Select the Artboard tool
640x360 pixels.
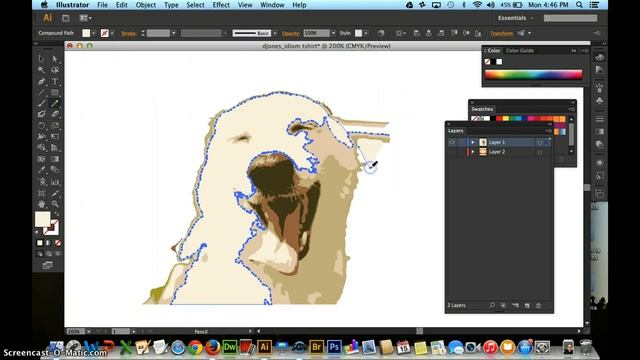point(42,193)
